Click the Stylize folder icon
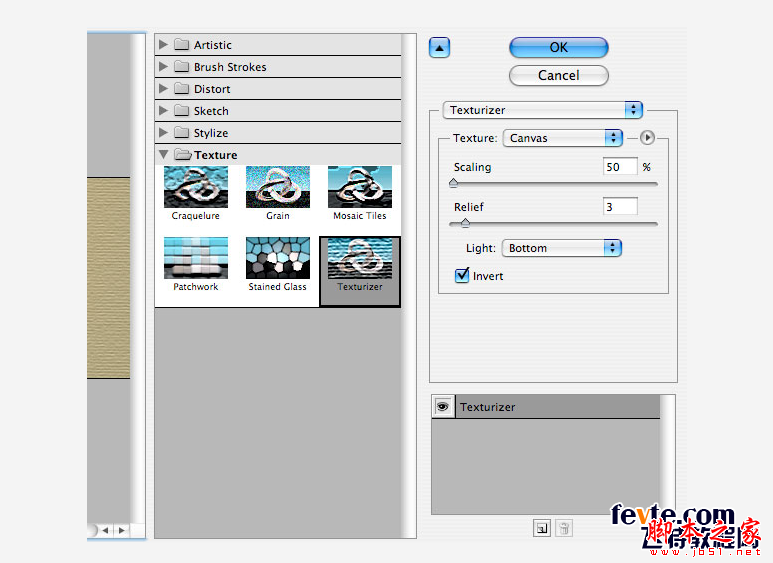 [182, 133]
